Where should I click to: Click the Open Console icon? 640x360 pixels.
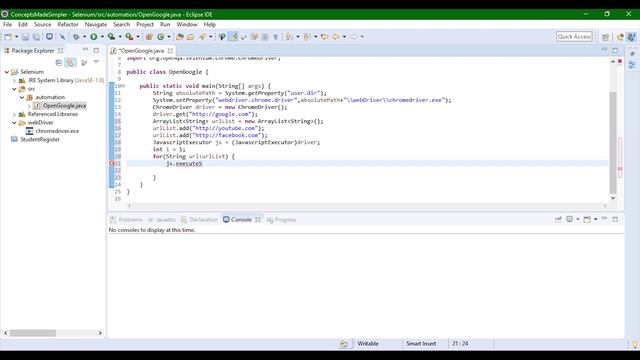pos(587,220)
